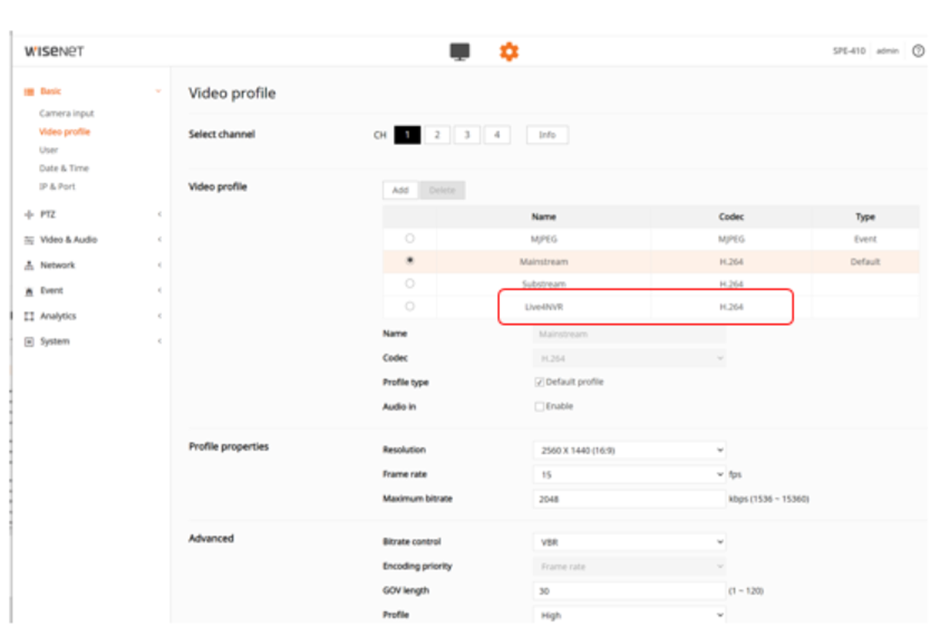The height and width of the screenshot is (637, 940).
Task: Click the PTZ icon in sidebar
Action: click(x=29, y=214)
